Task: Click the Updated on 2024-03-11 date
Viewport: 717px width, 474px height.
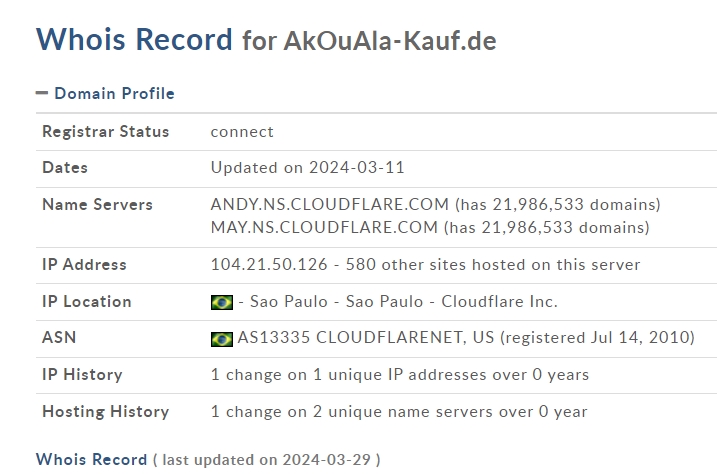Action: (308, 167)
